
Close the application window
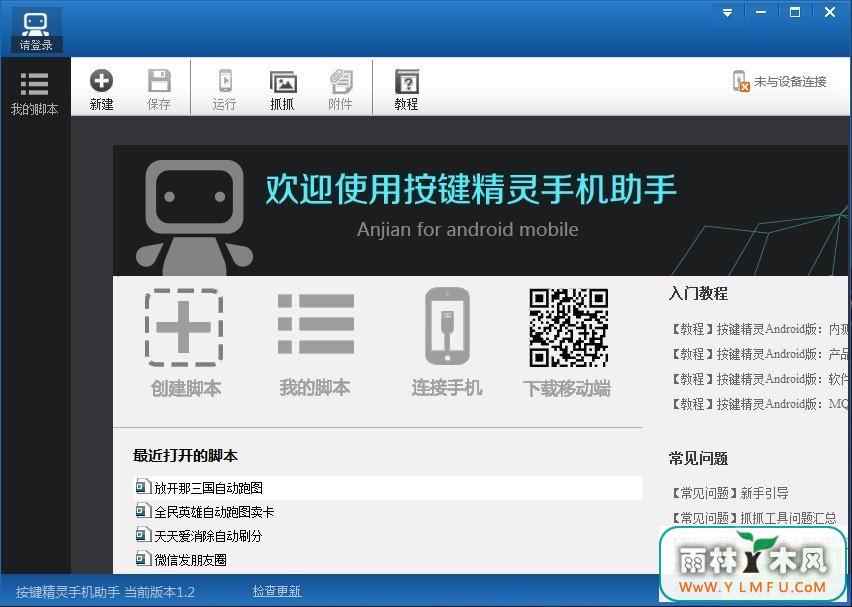830,12
